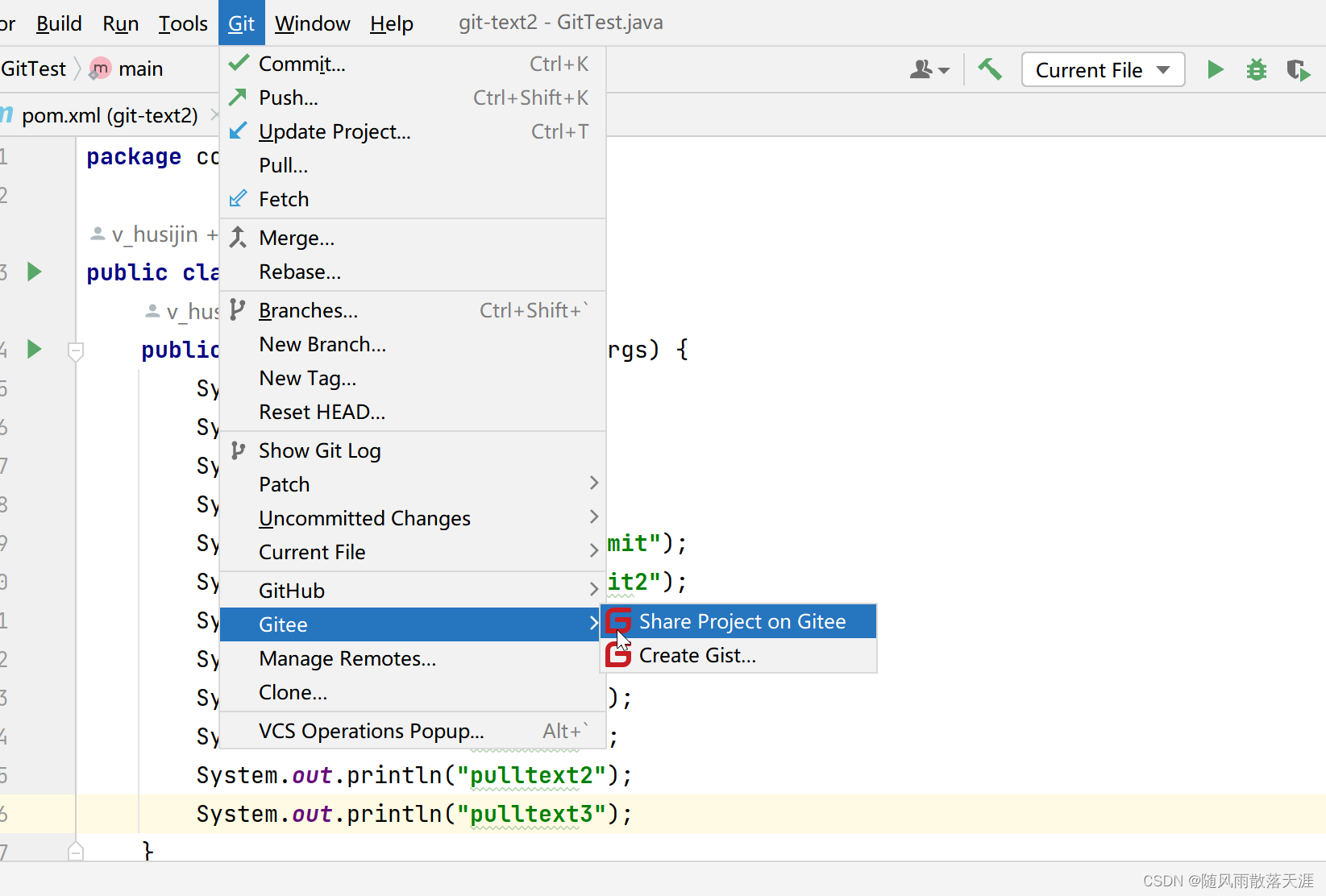Image resolution: width=1326 pixels, height=896 pixels.
Task: Click the Run with Coverage shield icon
Action: pyautogui.click(x=1299, y=70)
